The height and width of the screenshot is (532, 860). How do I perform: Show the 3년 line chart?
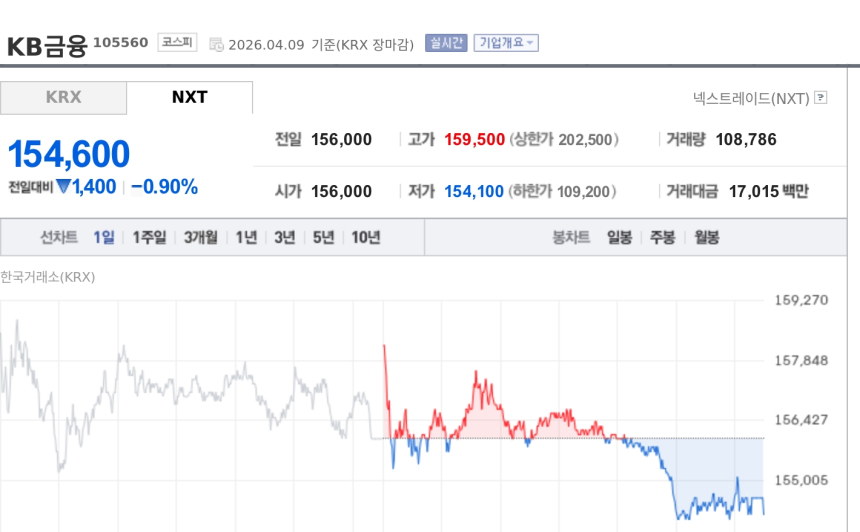pyautogui.click(x=284, y=237)
